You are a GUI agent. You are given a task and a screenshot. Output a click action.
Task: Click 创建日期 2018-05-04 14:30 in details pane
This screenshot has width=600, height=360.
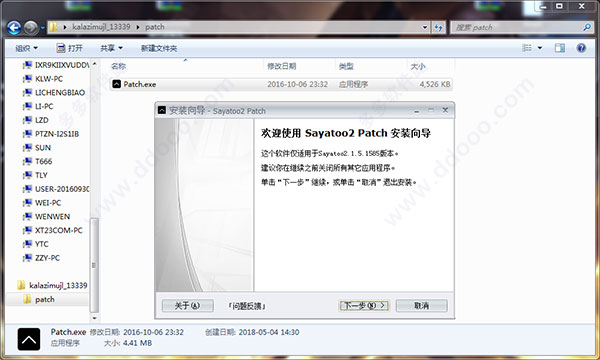(x=252, y=332)
